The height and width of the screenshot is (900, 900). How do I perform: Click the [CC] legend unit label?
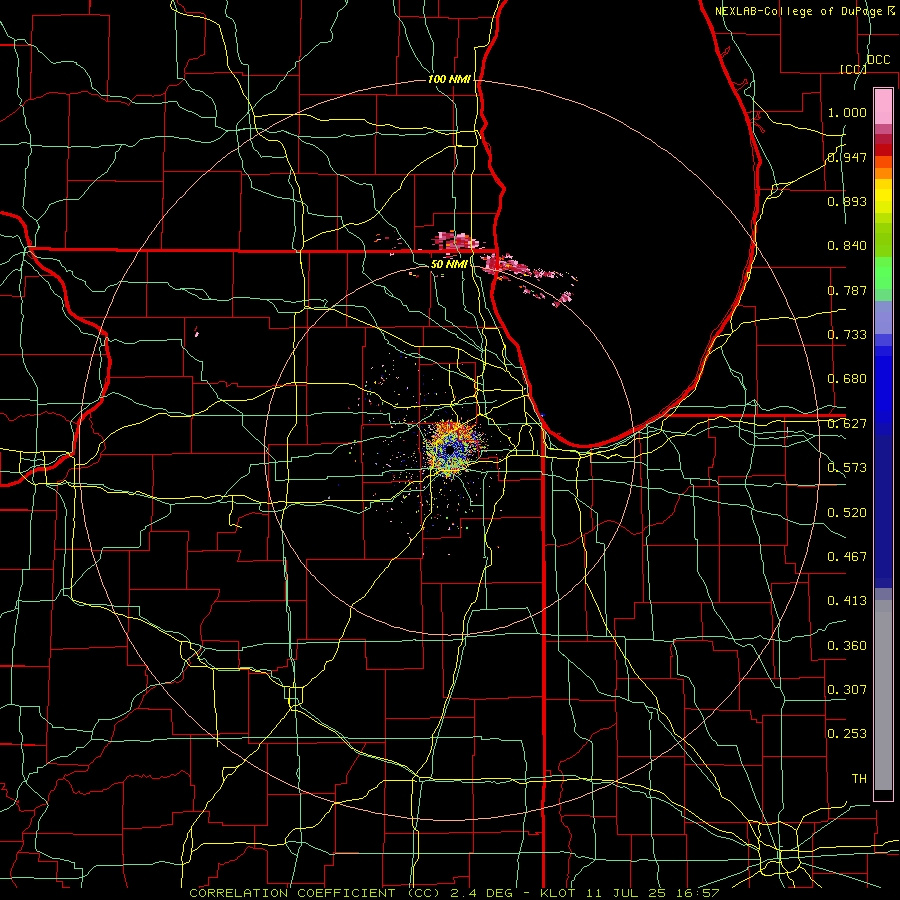pos(853,69)
